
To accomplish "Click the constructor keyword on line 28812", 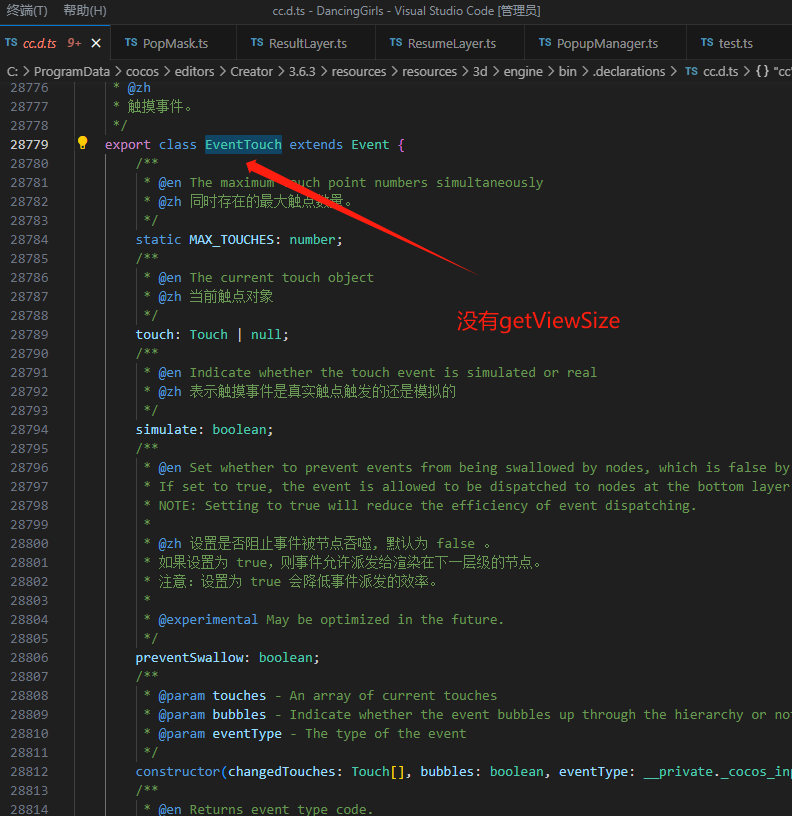I will pyautogui.click(x=177, y=771).
